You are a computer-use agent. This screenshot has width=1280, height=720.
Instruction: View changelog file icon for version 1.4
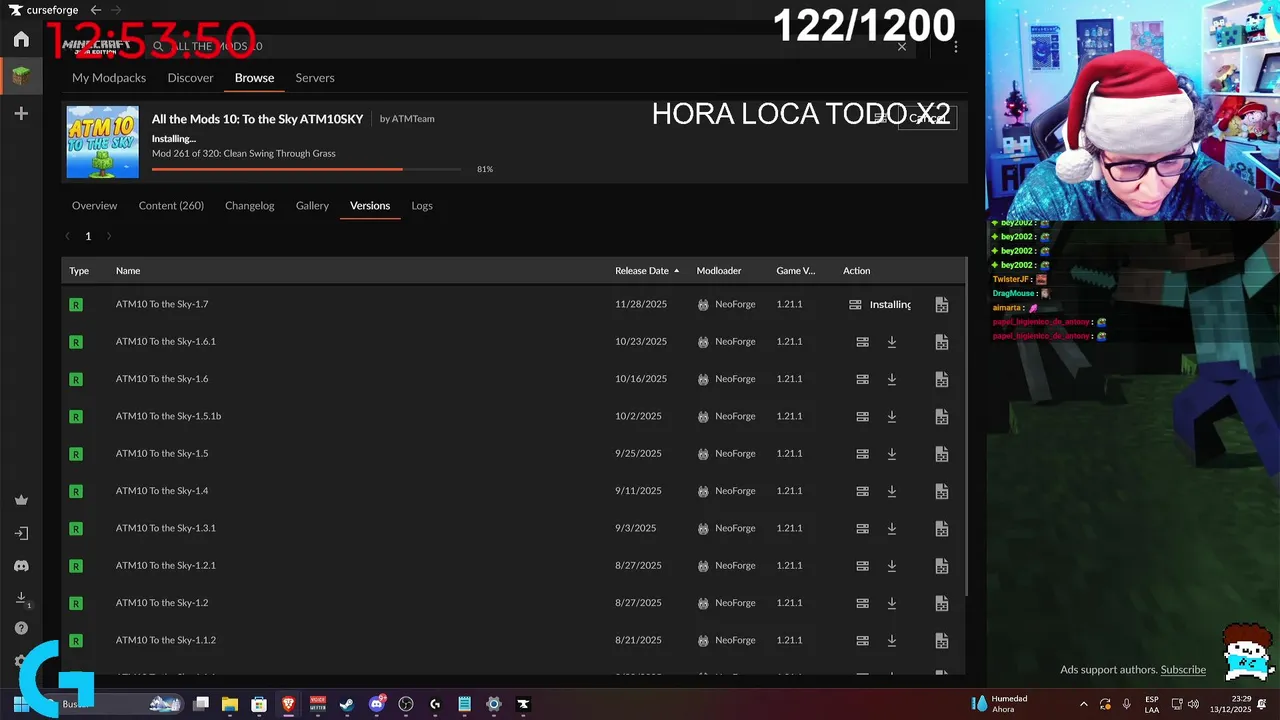coord(941,491)
